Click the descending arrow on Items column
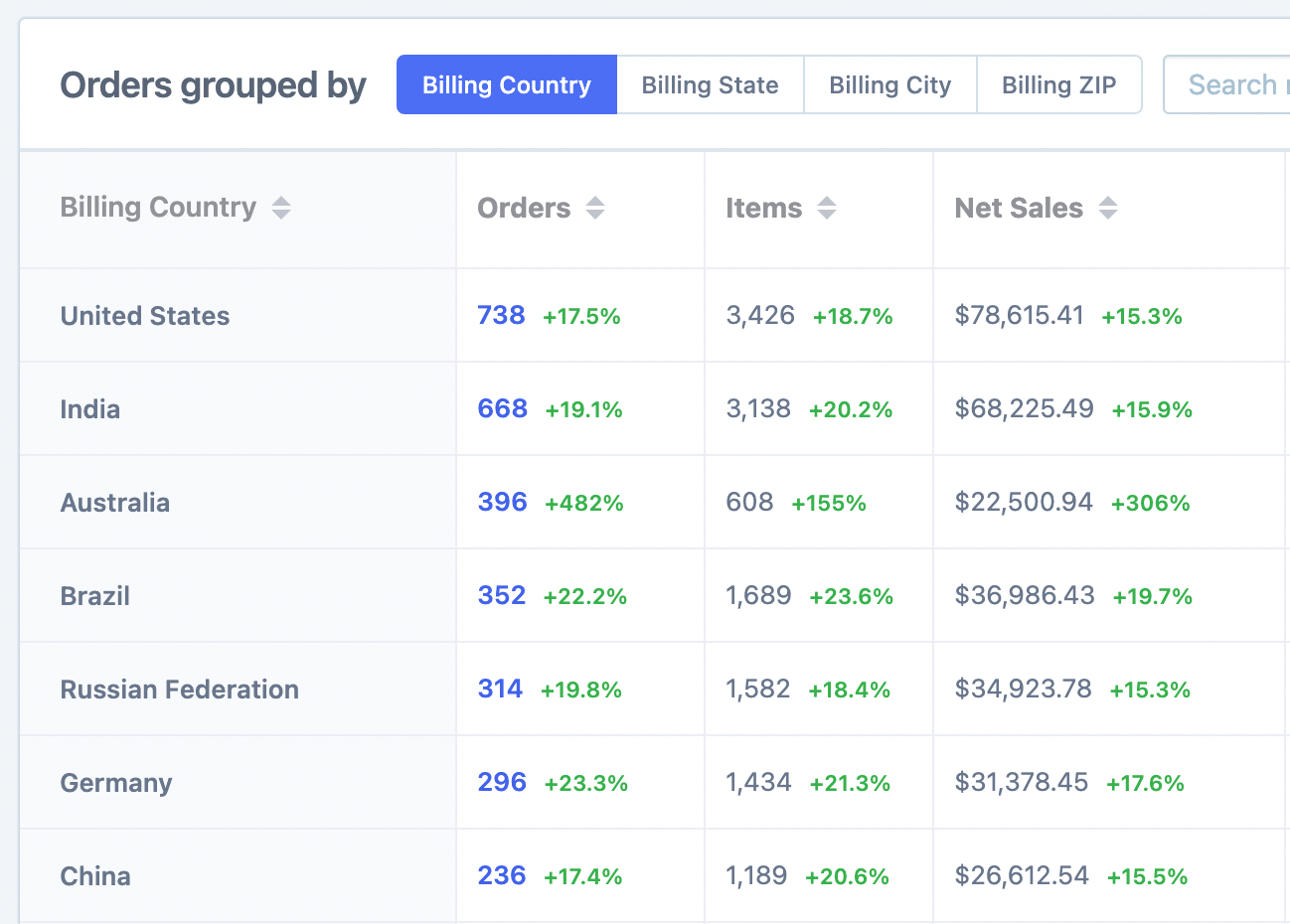Screen dimensions: 1290x924 tap(826, 214)
